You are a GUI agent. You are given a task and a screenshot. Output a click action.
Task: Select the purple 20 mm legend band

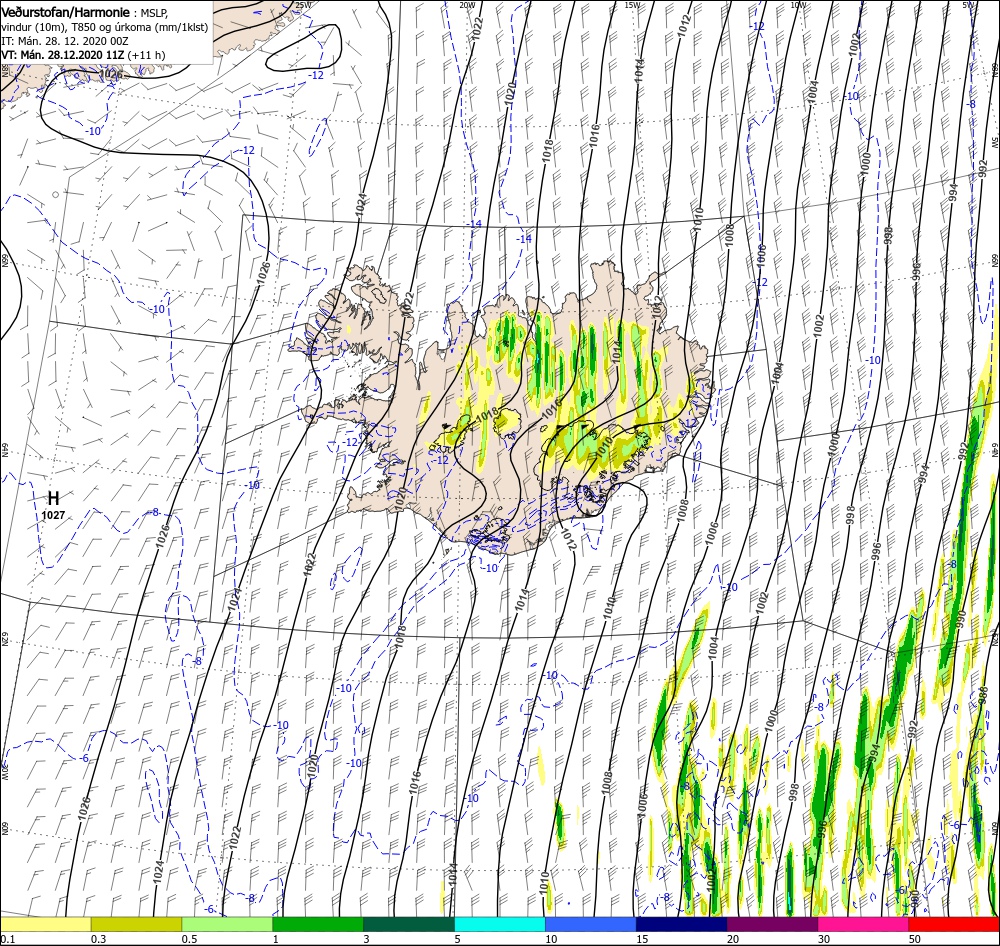click(772, 924)
